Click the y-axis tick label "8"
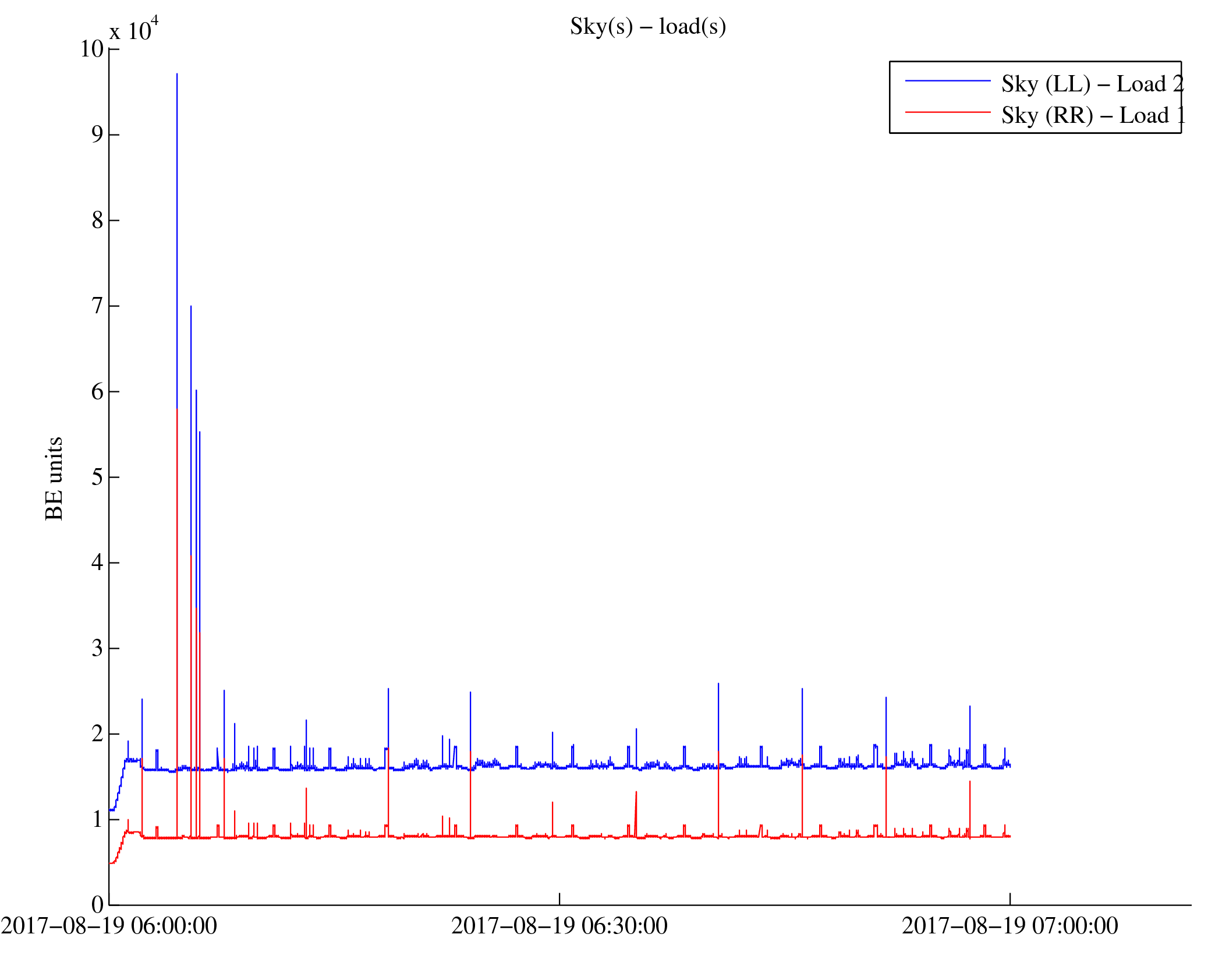 [97, 220]
